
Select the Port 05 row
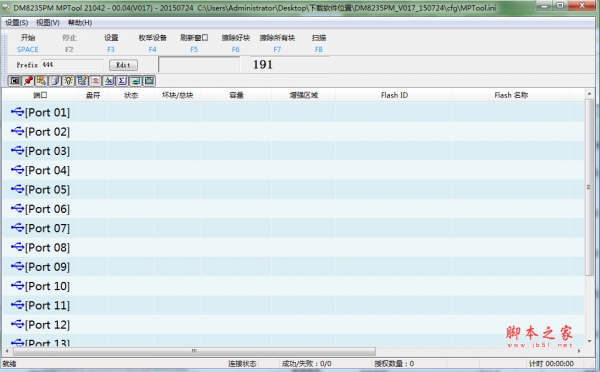point(293,189)
